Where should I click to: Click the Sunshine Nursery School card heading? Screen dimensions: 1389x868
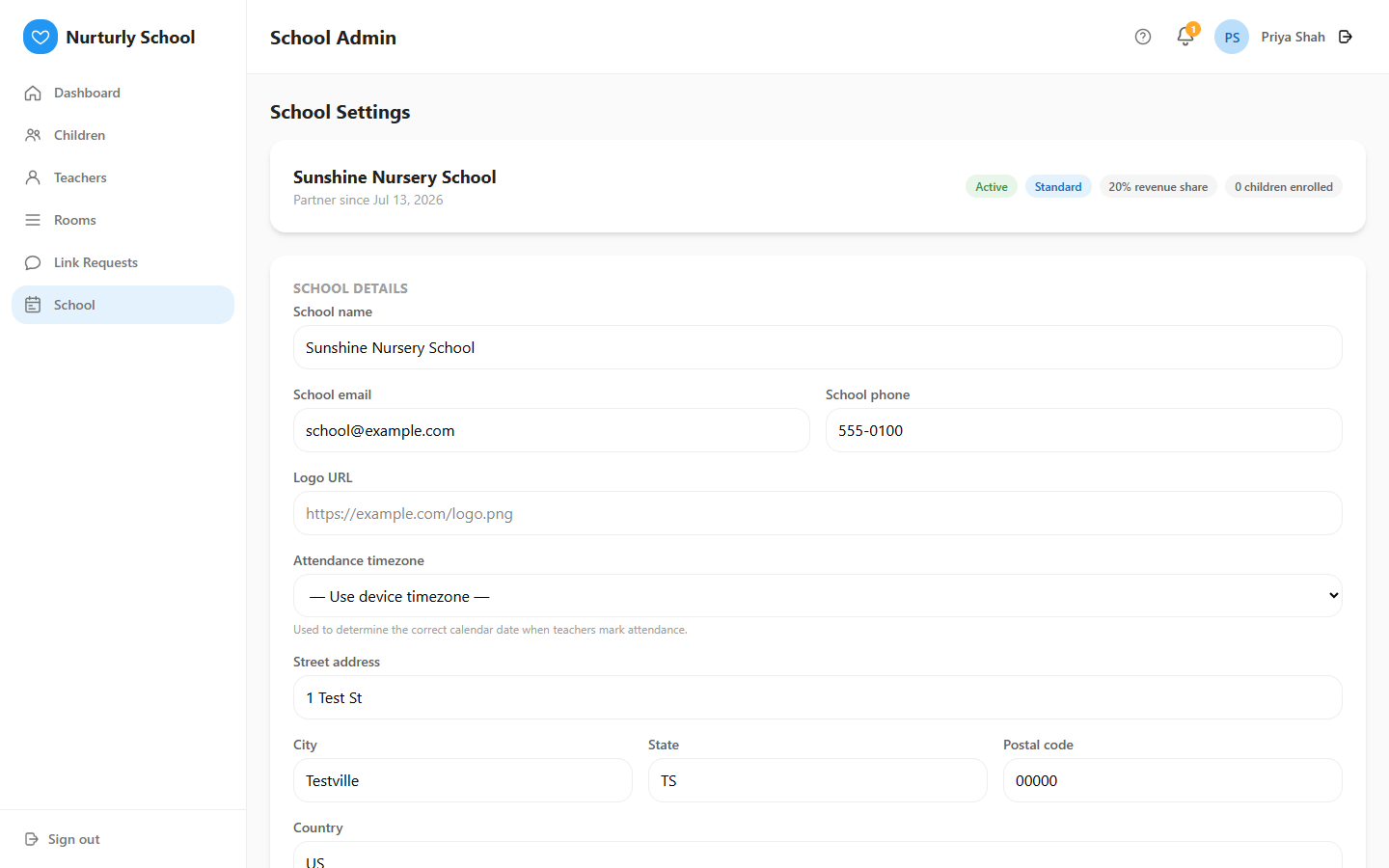point(395,176)
